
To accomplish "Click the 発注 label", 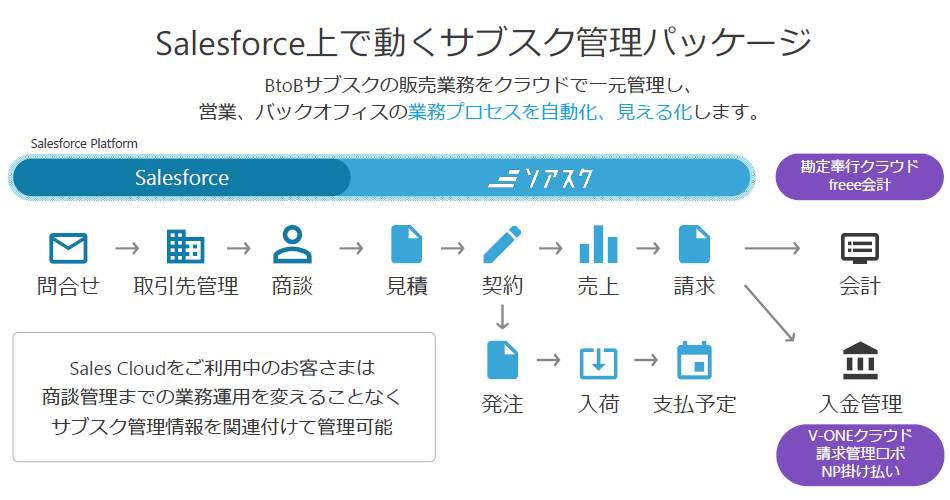I will [502, 404].
